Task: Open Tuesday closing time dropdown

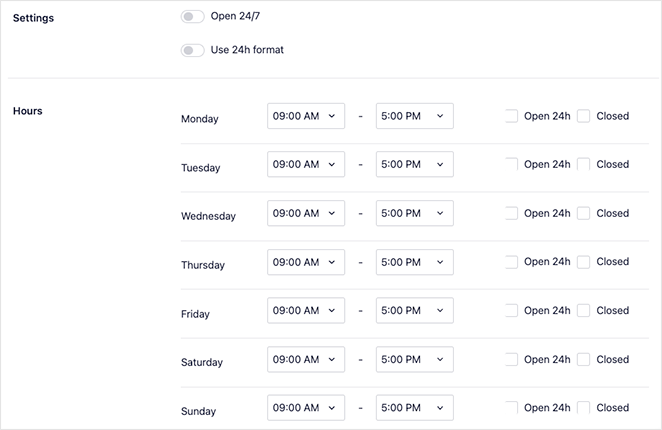Action: pos(415,164)
